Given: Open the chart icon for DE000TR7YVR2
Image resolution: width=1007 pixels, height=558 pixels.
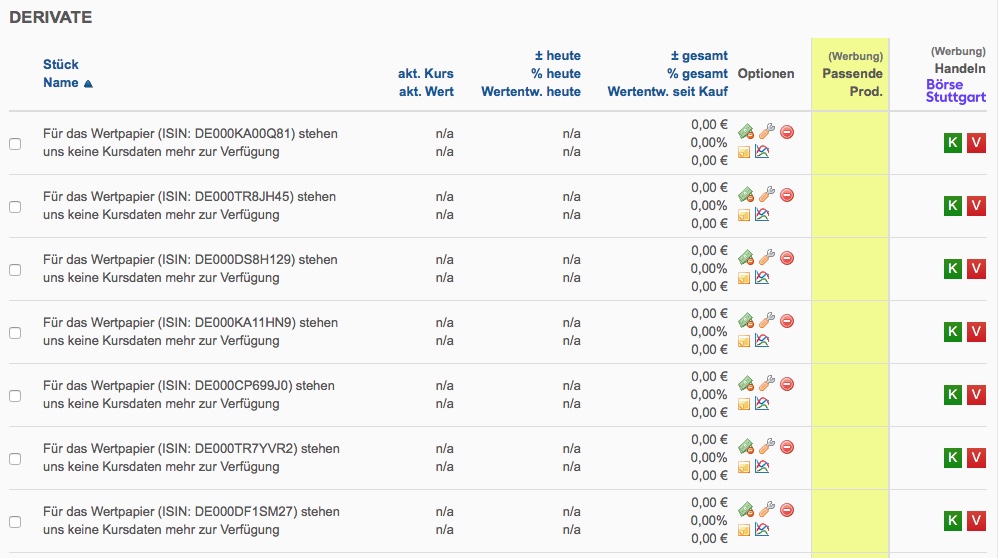Looking at the screenshot, I should coord(762,466).
